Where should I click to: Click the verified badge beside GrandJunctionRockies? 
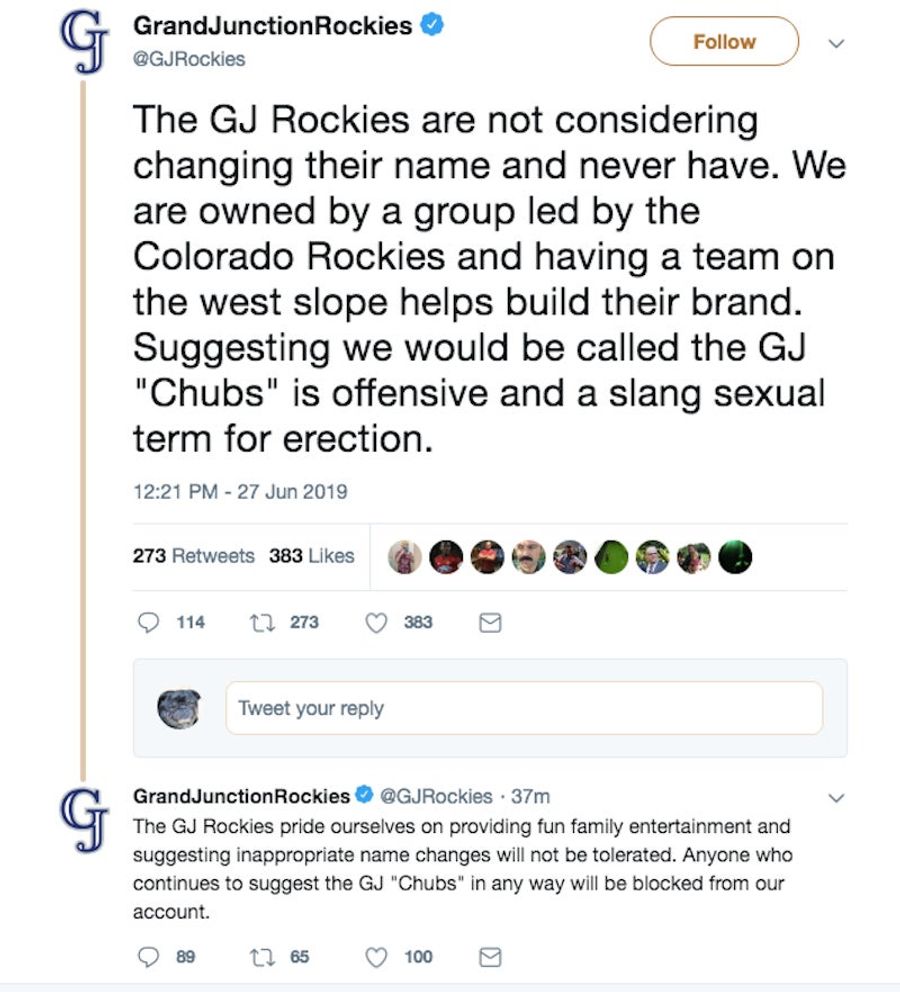pos(432,25)
